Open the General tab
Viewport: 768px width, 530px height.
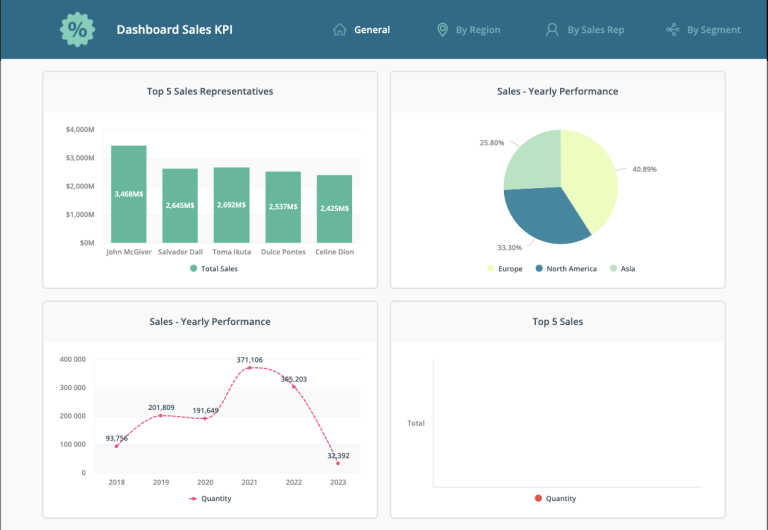(372, 30)
